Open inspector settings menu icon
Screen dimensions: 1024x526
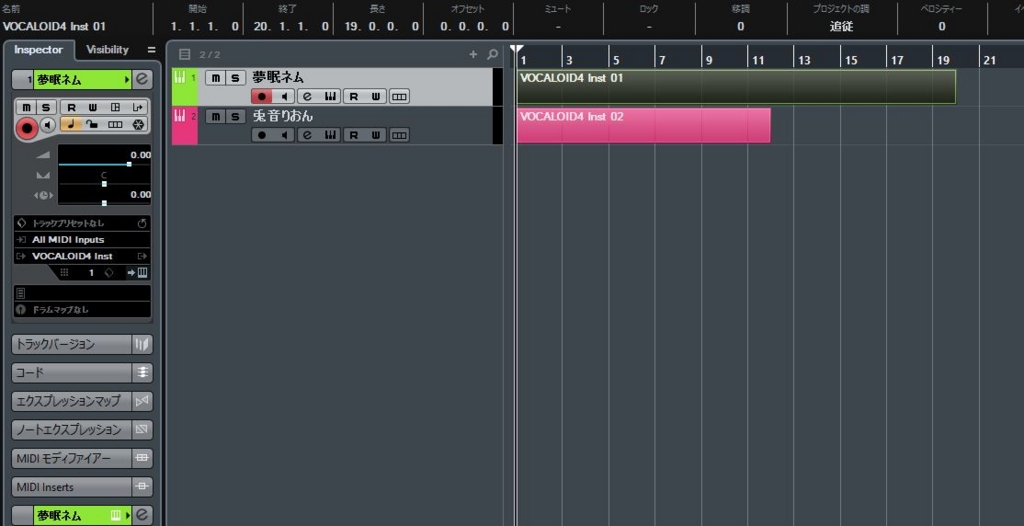[x=152, y=50]
